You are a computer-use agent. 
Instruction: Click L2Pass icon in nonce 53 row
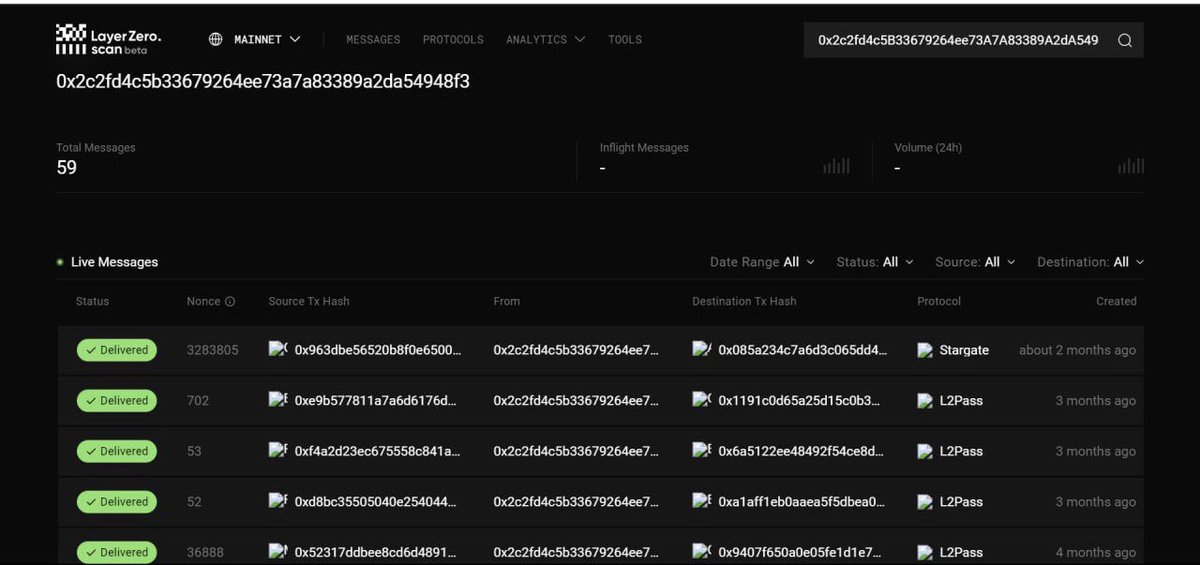(925, 451)
